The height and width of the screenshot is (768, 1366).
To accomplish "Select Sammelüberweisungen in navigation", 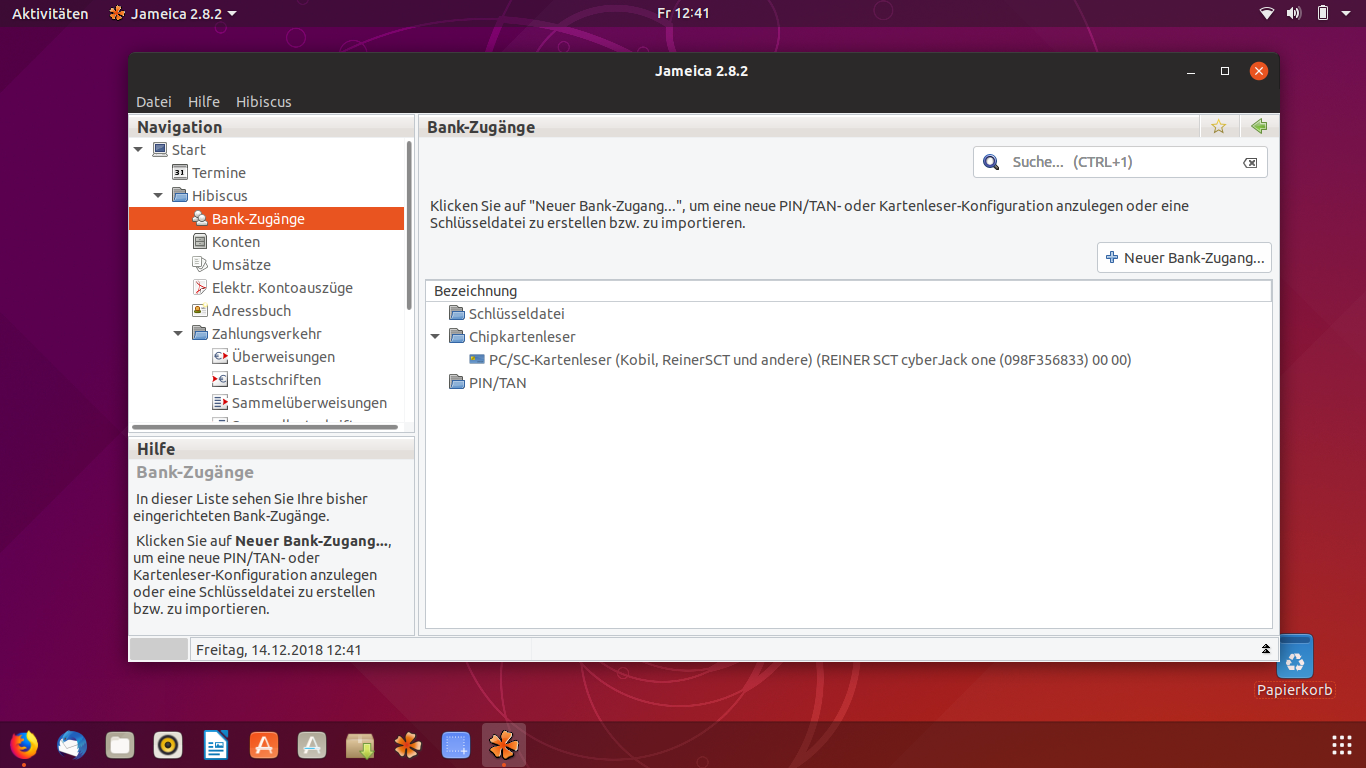I will [309, 403].
